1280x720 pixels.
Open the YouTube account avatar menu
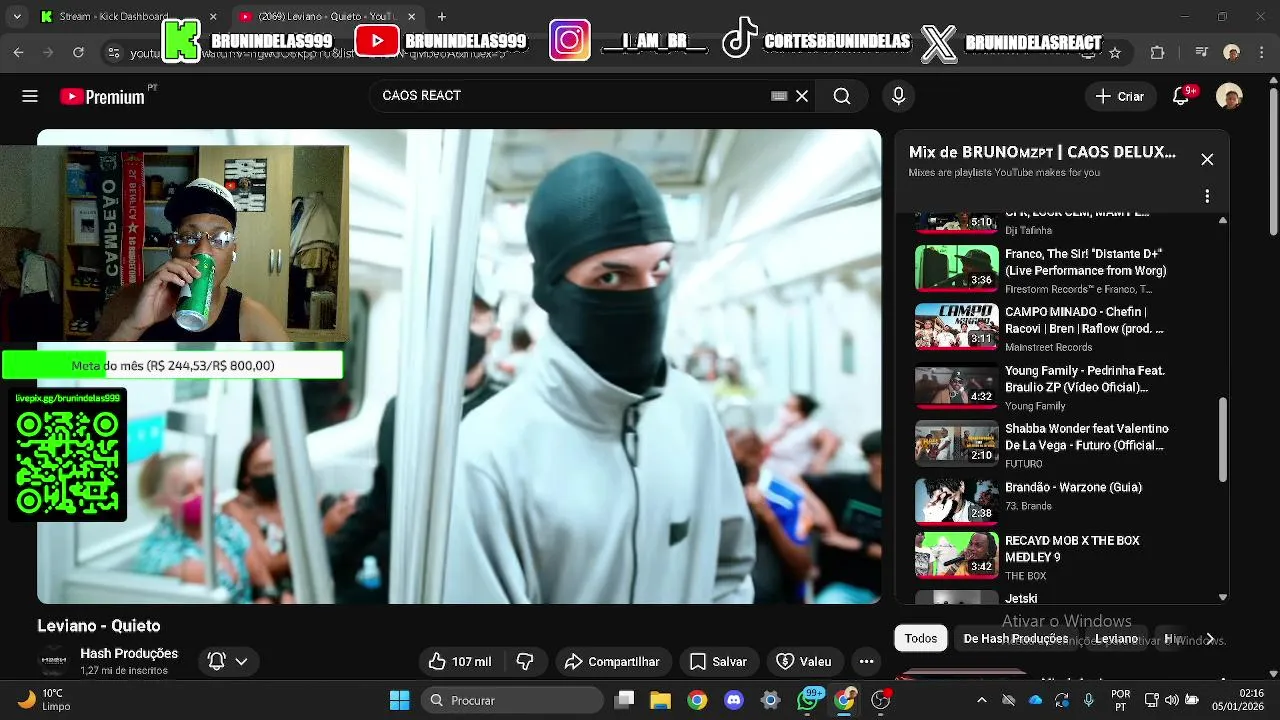[1229, 96]
